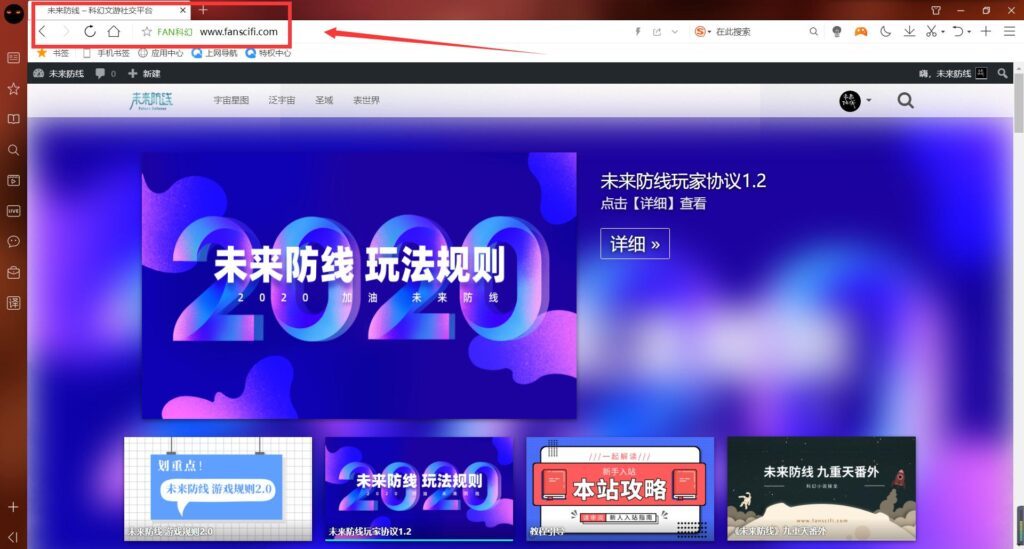Click the site header search magnifier
Screen dimensions: 1024x549
point(905,101)
